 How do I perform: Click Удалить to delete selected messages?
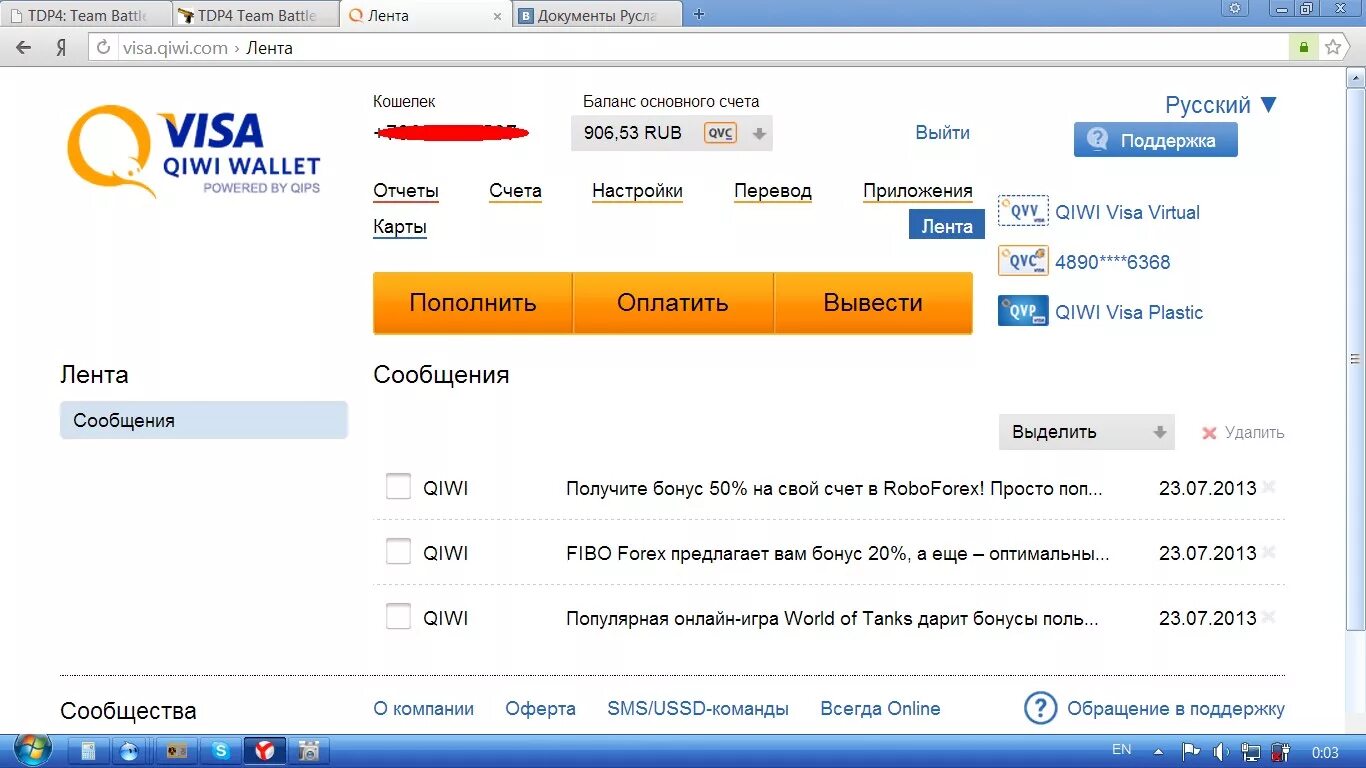[x=1243, y=432]
